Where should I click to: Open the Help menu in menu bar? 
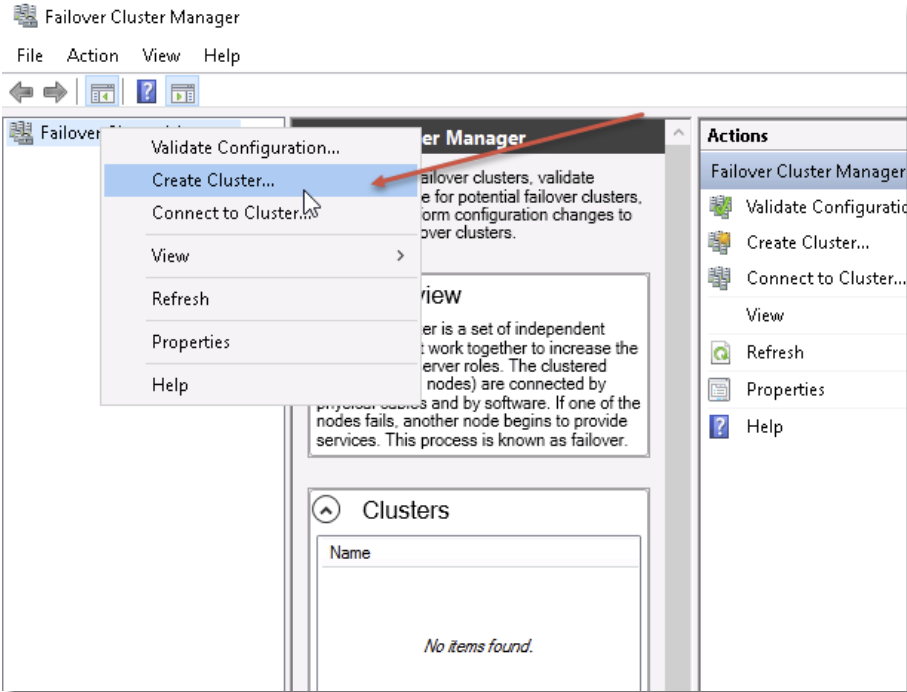tap(222, 56)
